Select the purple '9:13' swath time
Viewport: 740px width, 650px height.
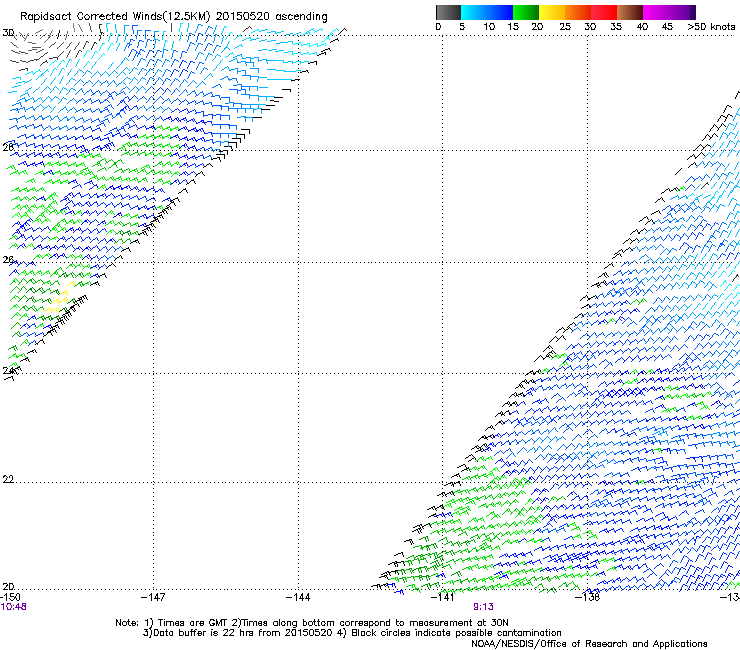[483, 607]
